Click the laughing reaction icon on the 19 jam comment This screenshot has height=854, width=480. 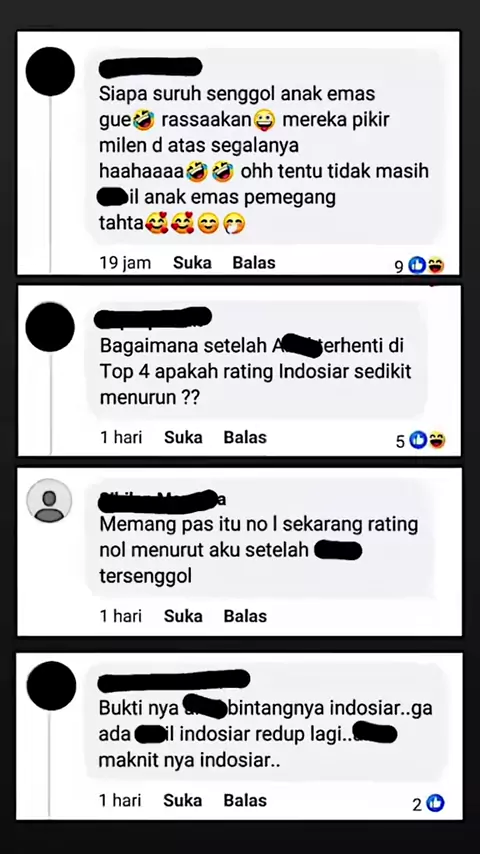click(x=435, y=266)
